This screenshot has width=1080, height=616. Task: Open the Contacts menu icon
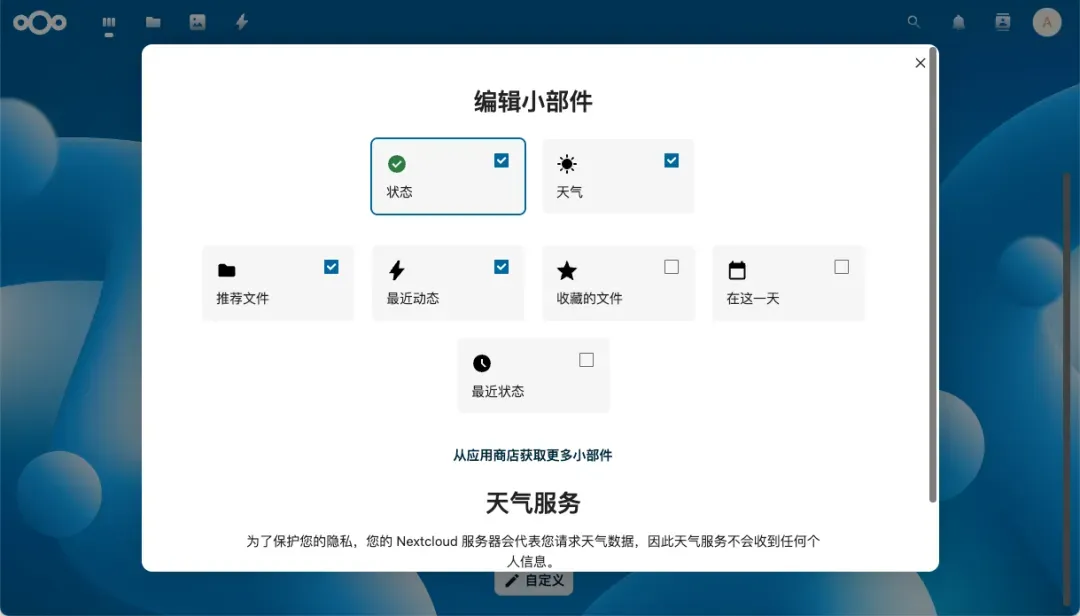click(x=1003, y=23)
